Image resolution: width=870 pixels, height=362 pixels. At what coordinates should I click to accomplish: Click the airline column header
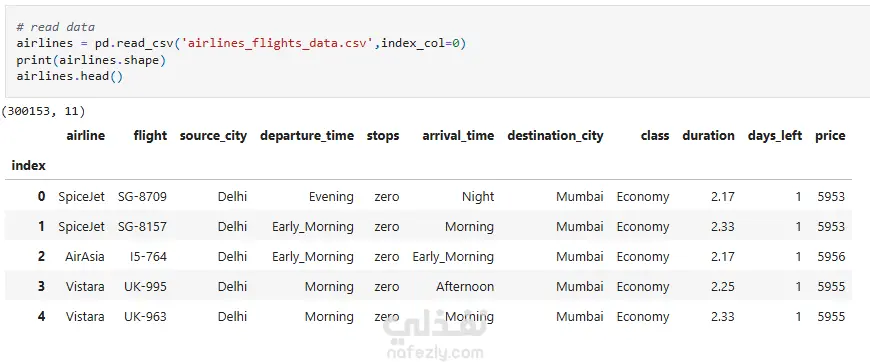click(x=85, y=135)
